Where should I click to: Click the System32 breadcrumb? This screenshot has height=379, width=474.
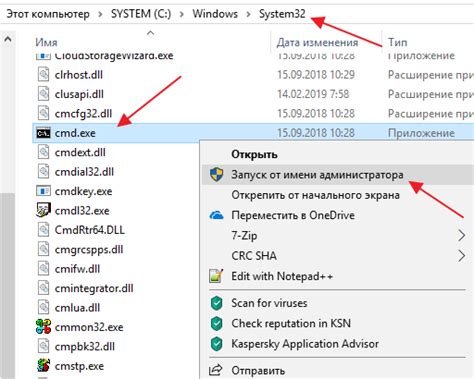click(x=282, y=14)
